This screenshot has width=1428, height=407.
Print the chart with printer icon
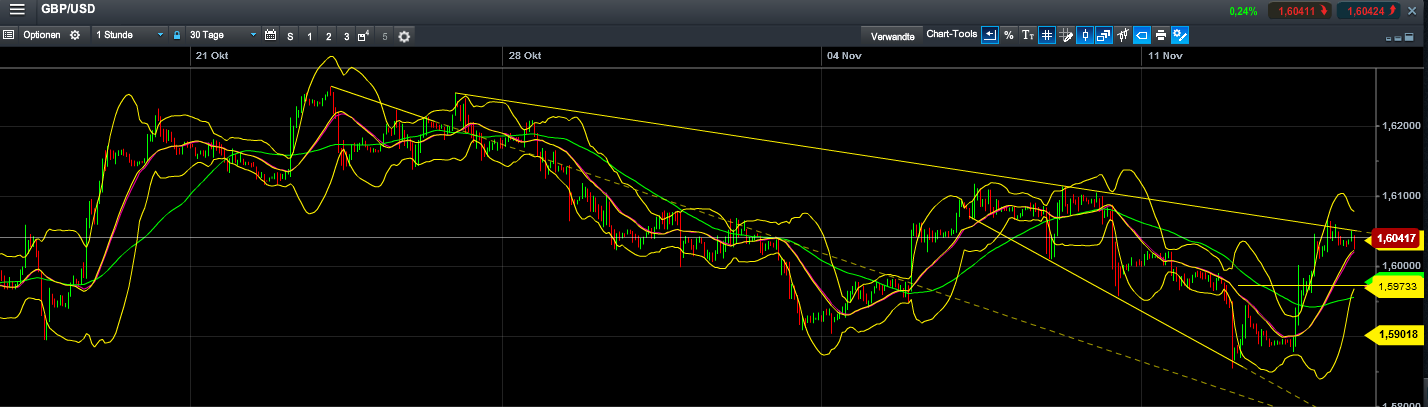click(1161, 35)
